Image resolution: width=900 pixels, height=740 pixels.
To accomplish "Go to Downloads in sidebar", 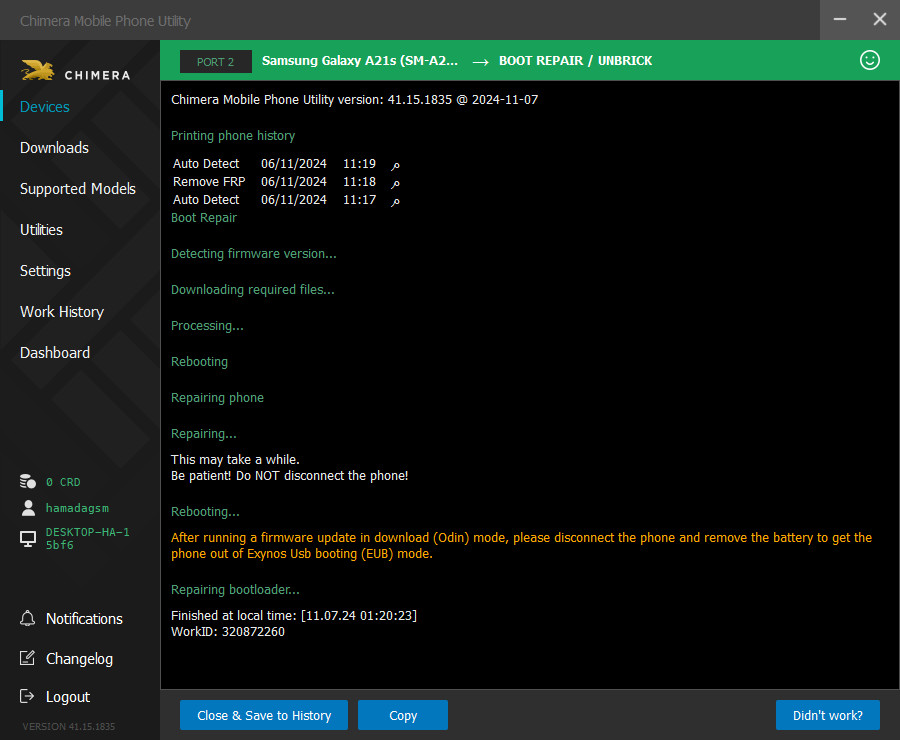I will [55, 148].
